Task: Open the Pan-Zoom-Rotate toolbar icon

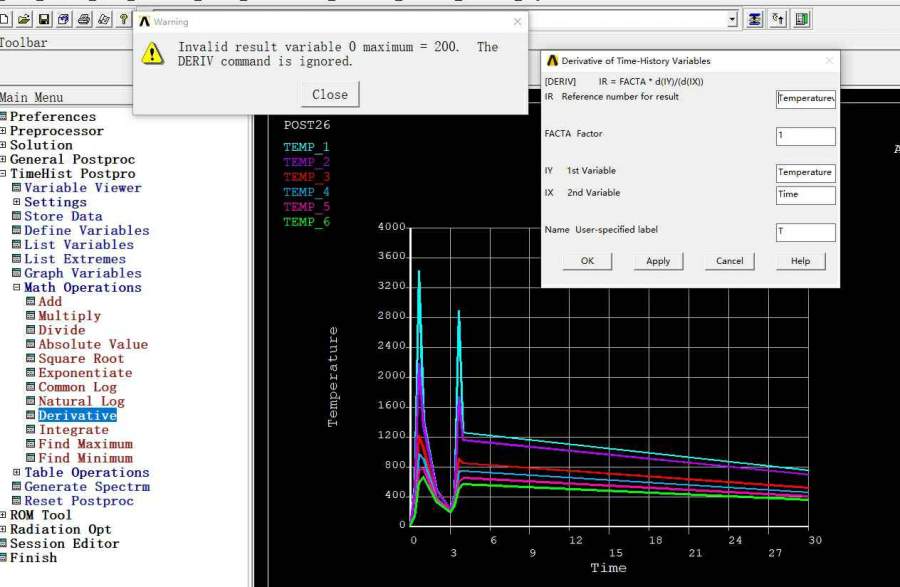Action: click(64, 19)
